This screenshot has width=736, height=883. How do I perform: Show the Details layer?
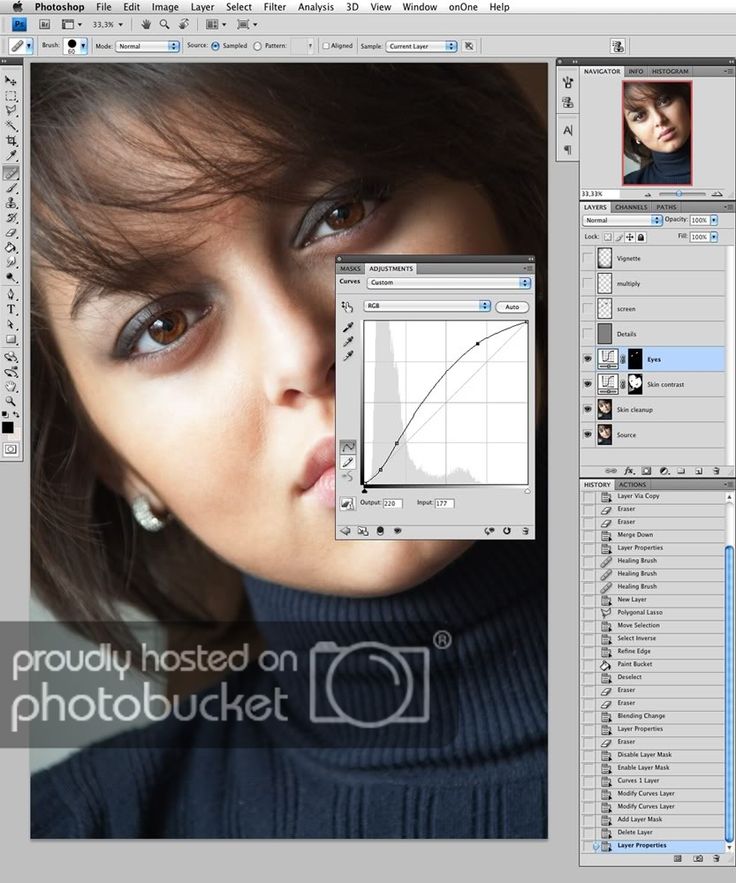pos(588,333)
